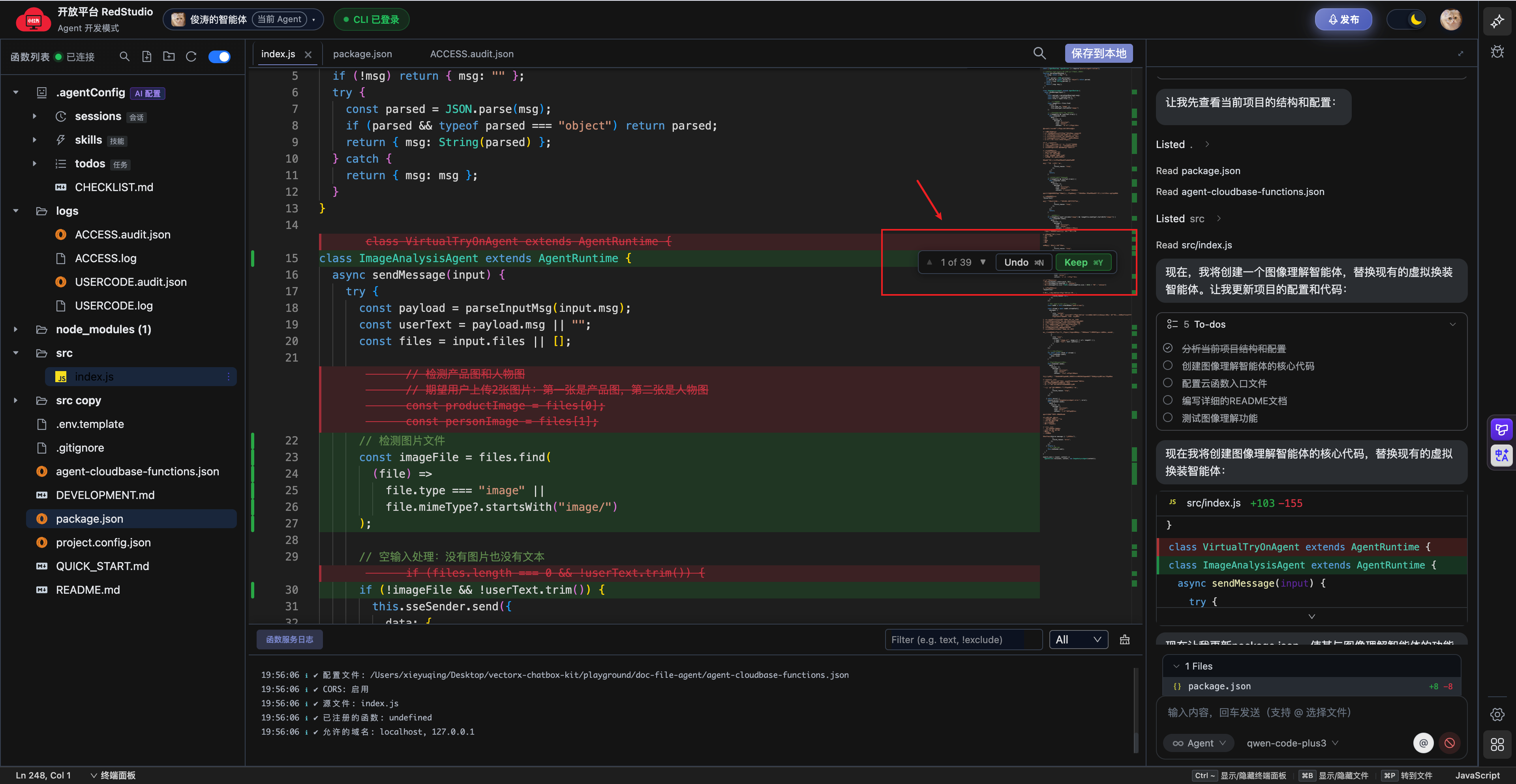This screenshot has width=1516, height=784.
Task: Open the user avatar in the top bar
Action: [1451, 19]
